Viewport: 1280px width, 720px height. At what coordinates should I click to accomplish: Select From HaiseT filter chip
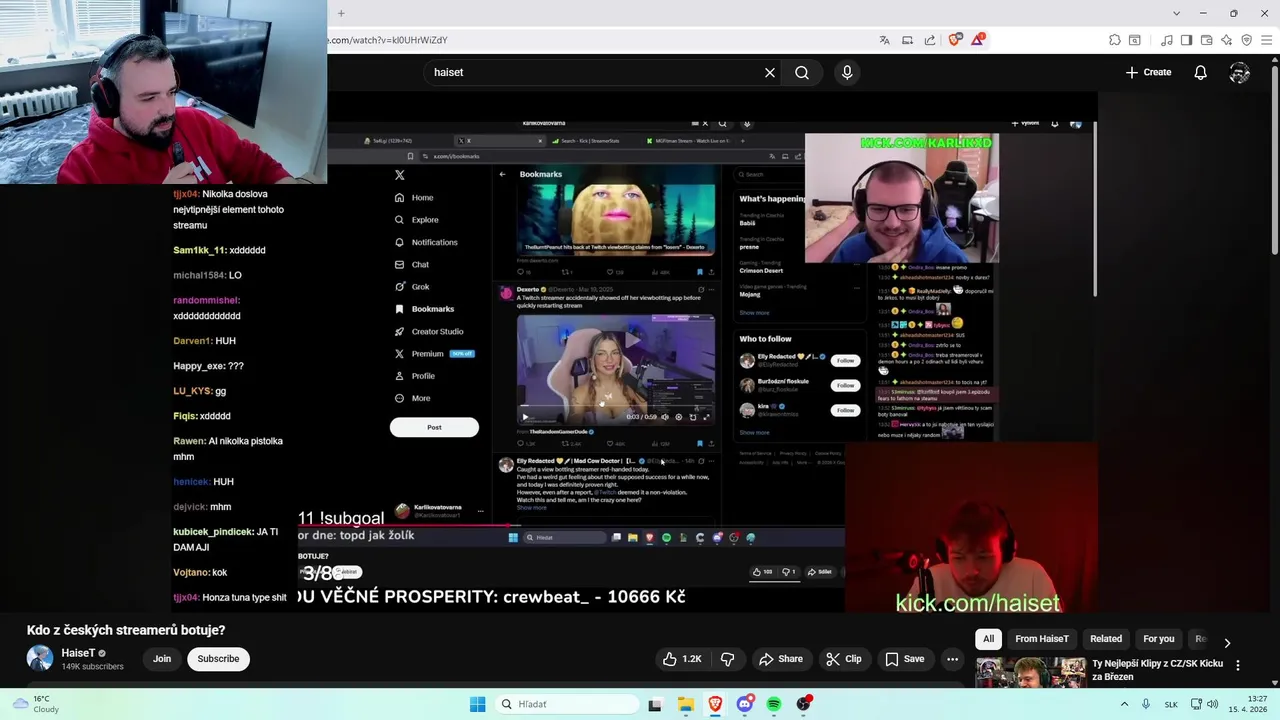[x=1042, y=639]
